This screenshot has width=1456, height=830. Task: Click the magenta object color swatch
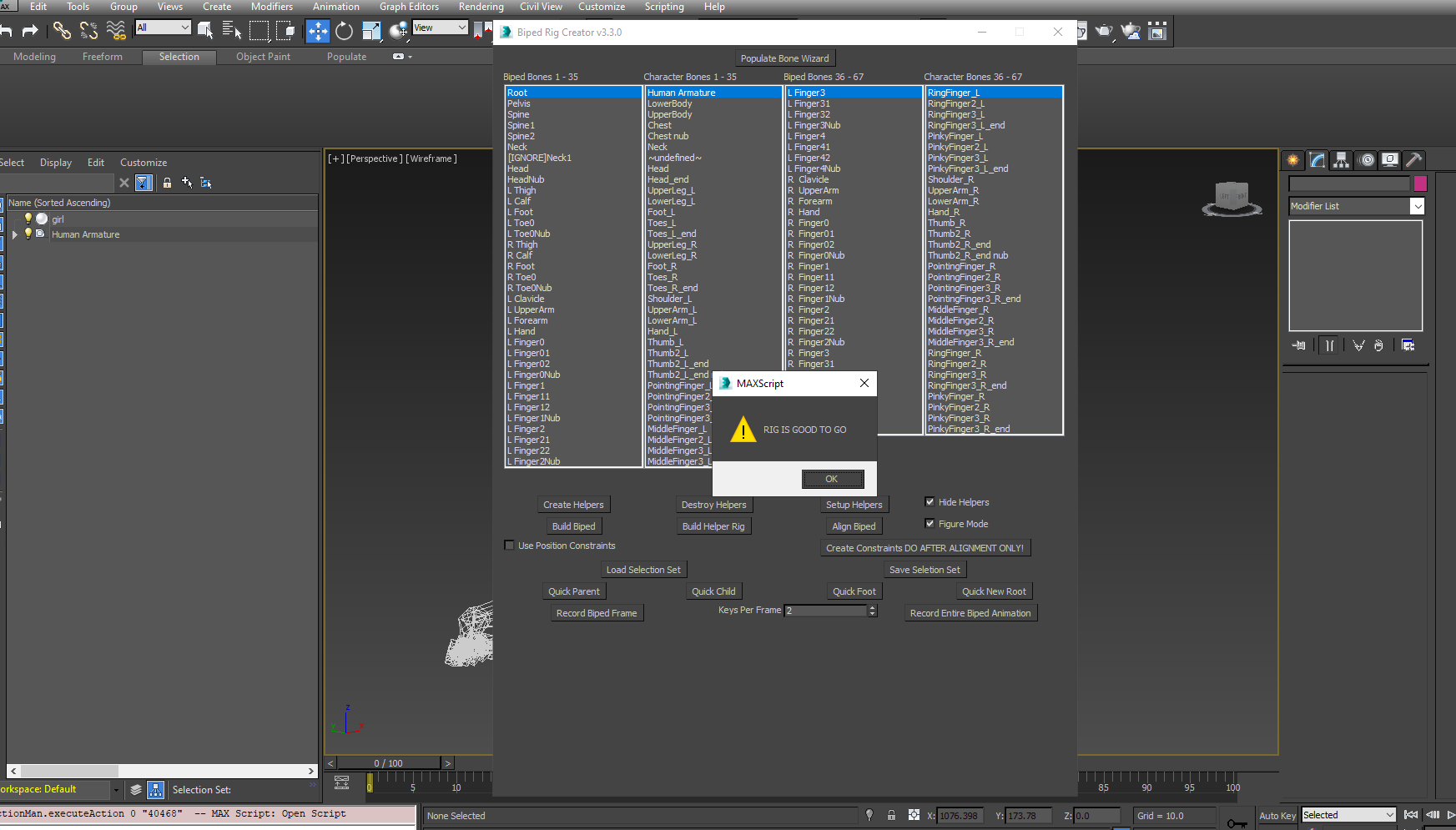1420,184
